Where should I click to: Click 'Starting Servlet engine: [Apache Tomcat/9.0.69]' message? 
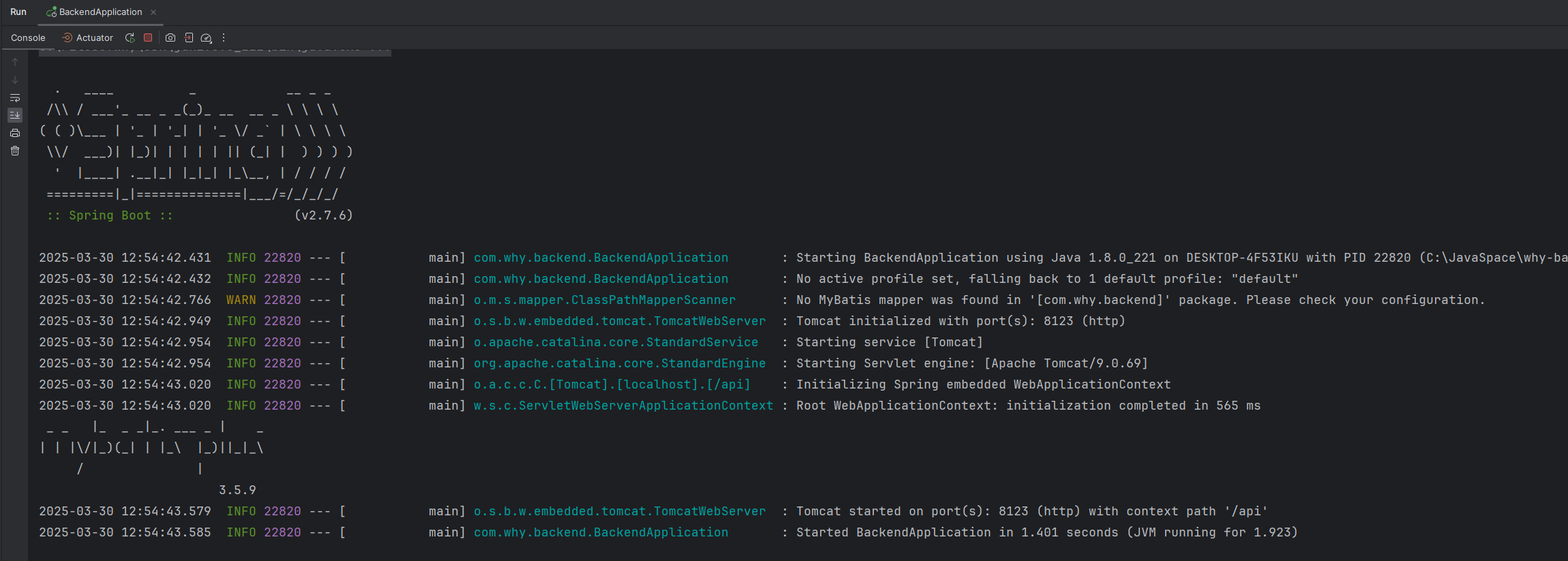[x=972, y=363]
